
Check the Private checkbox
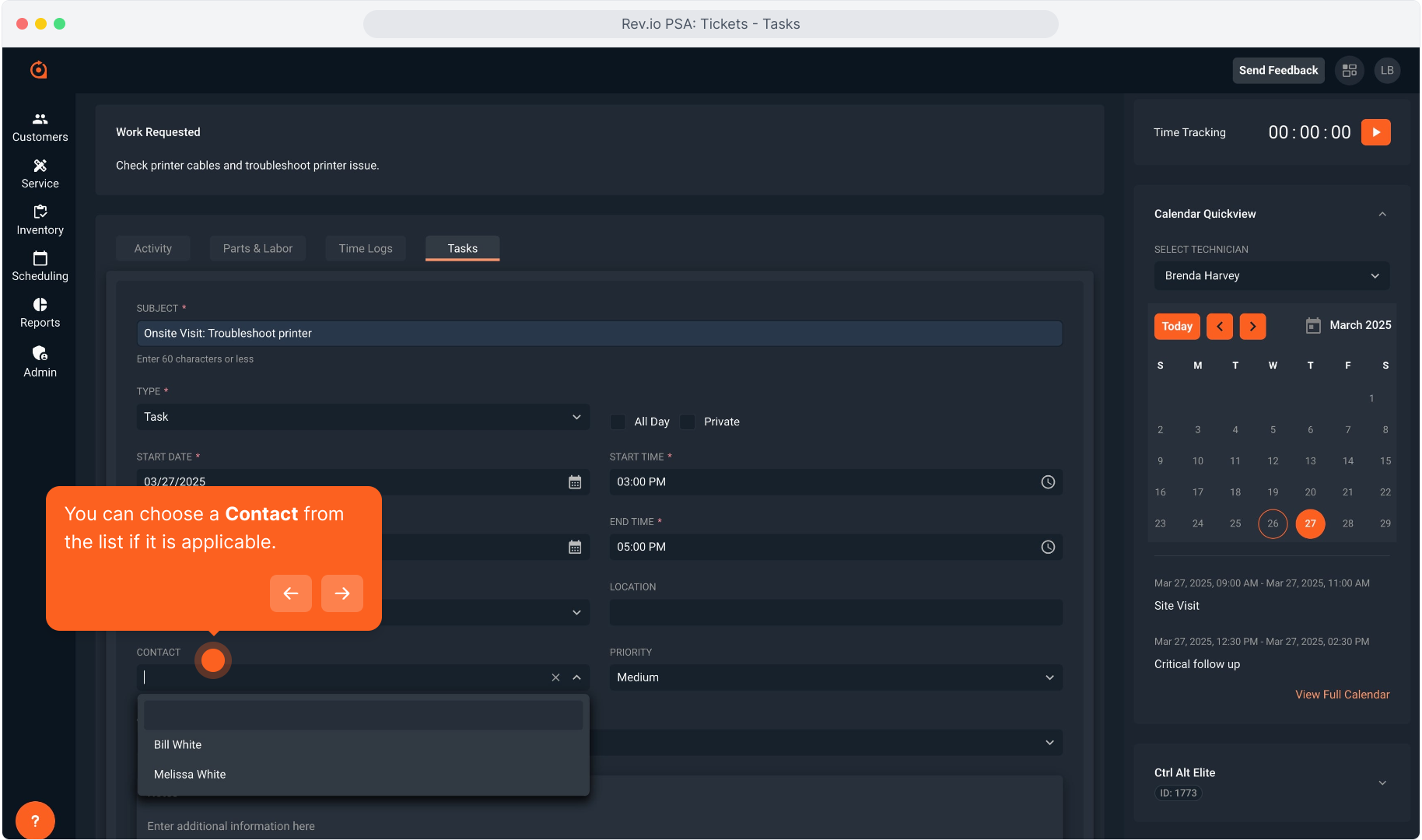coord(688,422)
